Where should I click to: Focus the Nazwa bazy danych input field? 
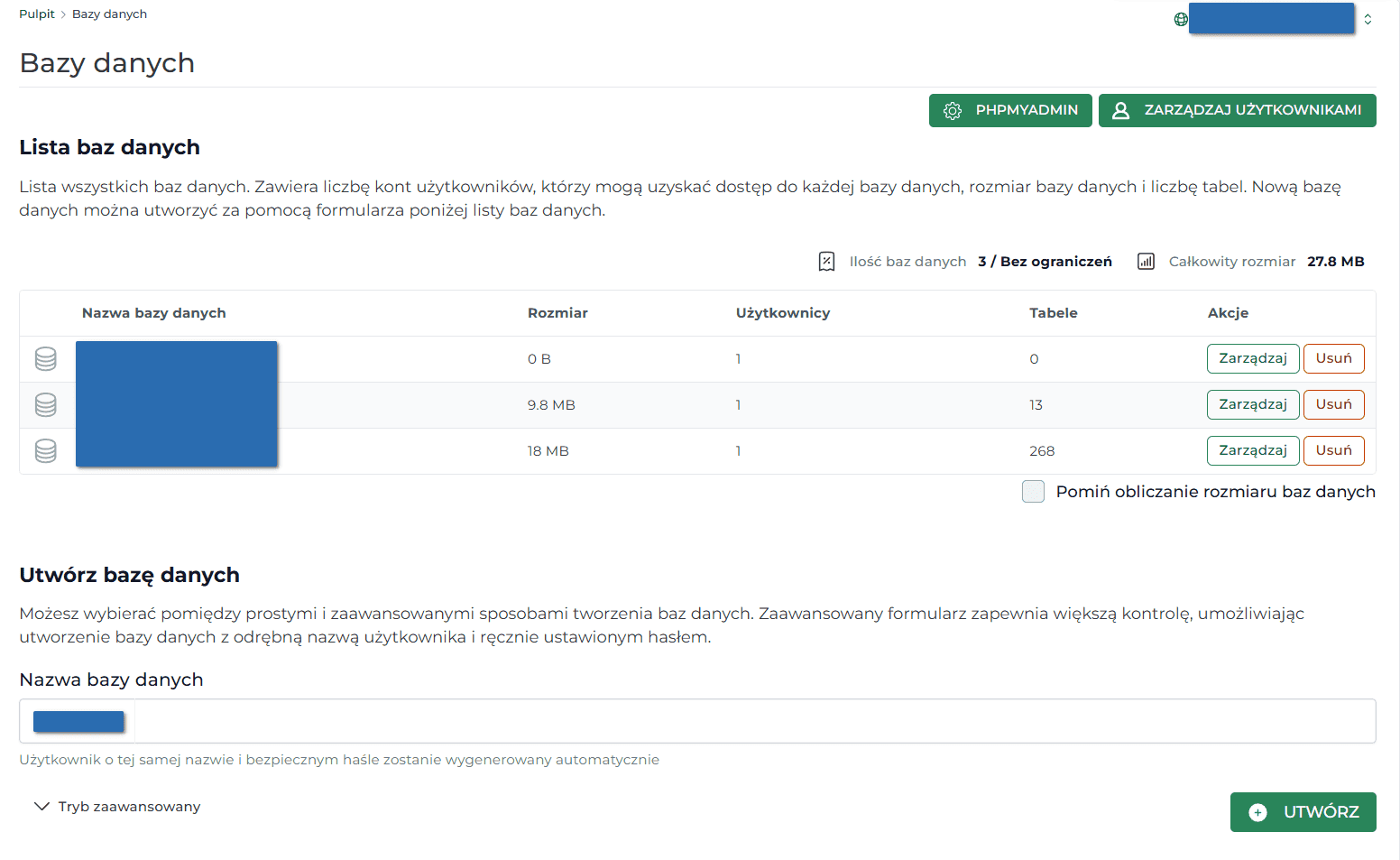click(697, 721)
